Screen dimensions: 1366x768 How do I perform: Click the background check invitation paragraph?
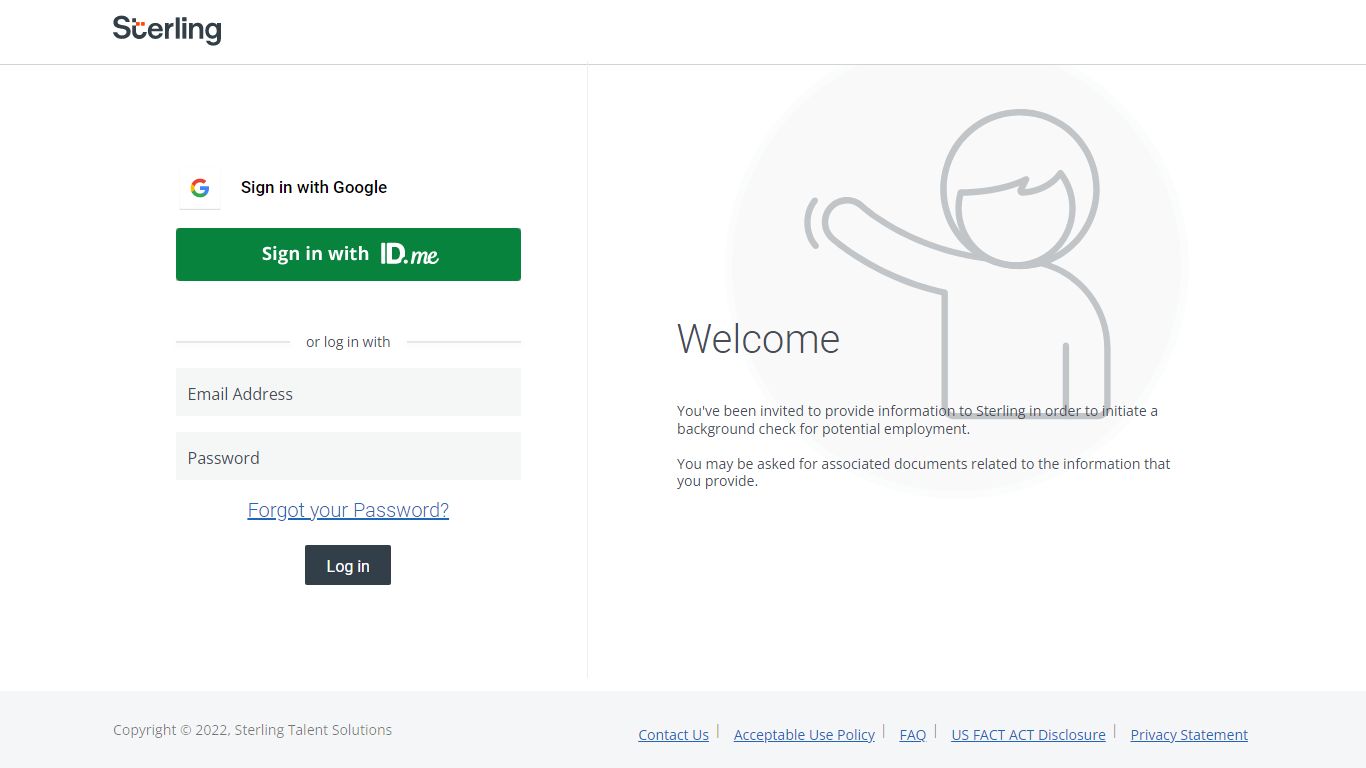click(917, 419)
